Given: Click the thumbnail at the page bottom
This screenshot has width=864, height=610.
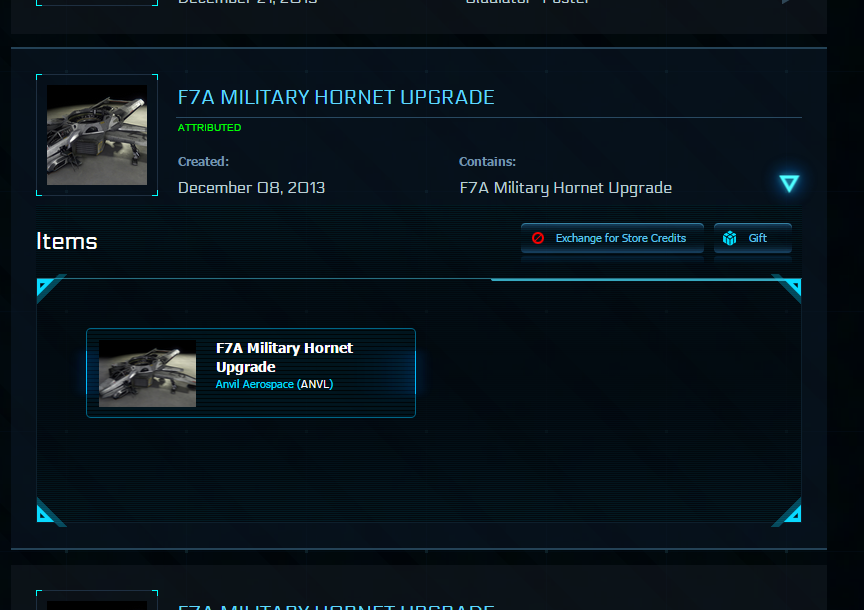Looking at the screenshot, I should 96,600.
